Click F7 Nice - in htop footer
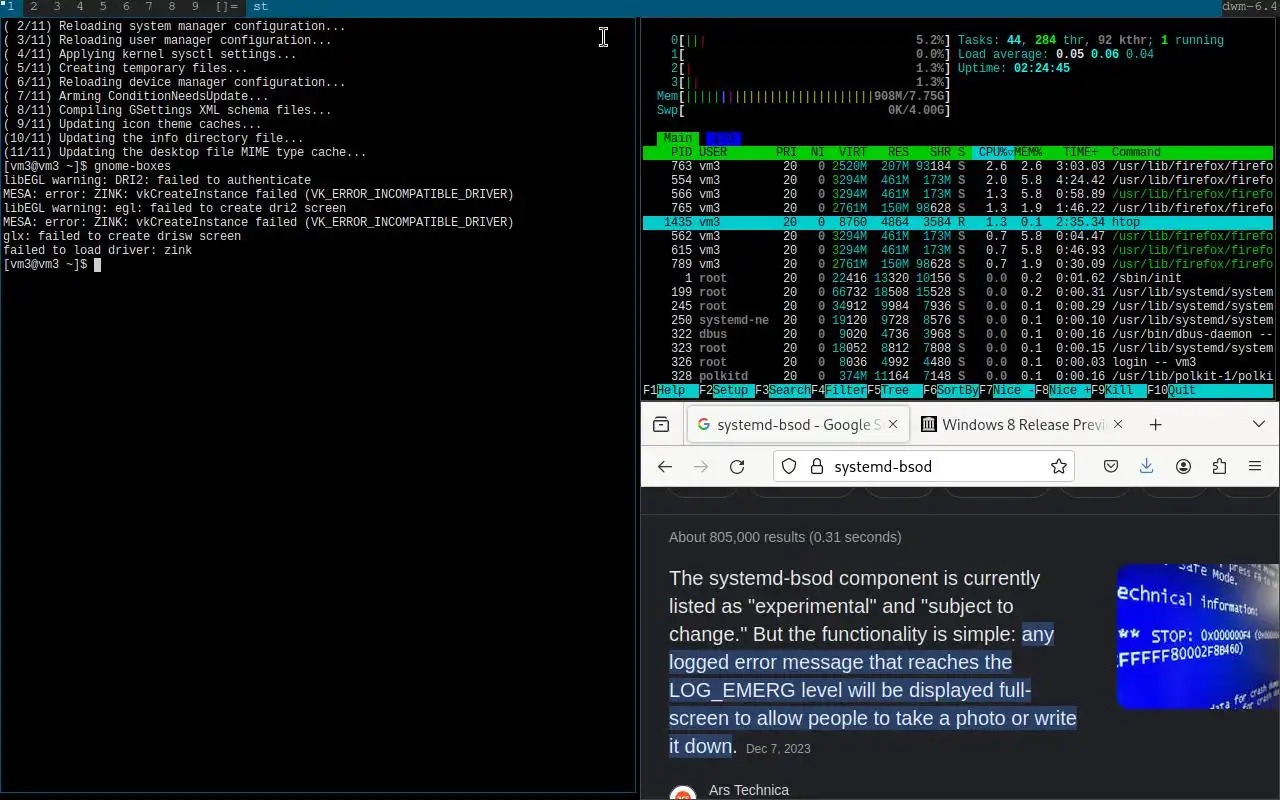Image resolution: width=1280 pixels, height=800 pixels. pyautogui.click(x=1007, y=391)
